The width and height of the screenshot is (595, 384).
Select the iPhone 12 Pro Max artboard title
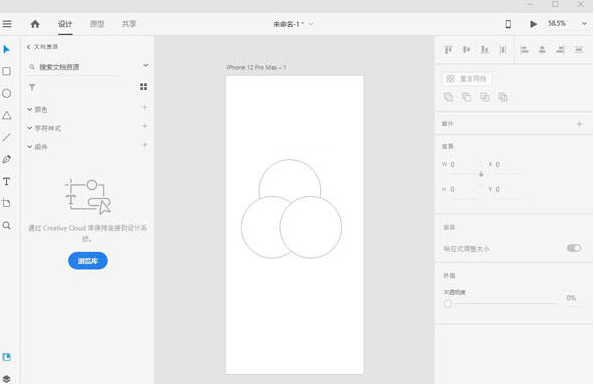[x=257, y=67]
